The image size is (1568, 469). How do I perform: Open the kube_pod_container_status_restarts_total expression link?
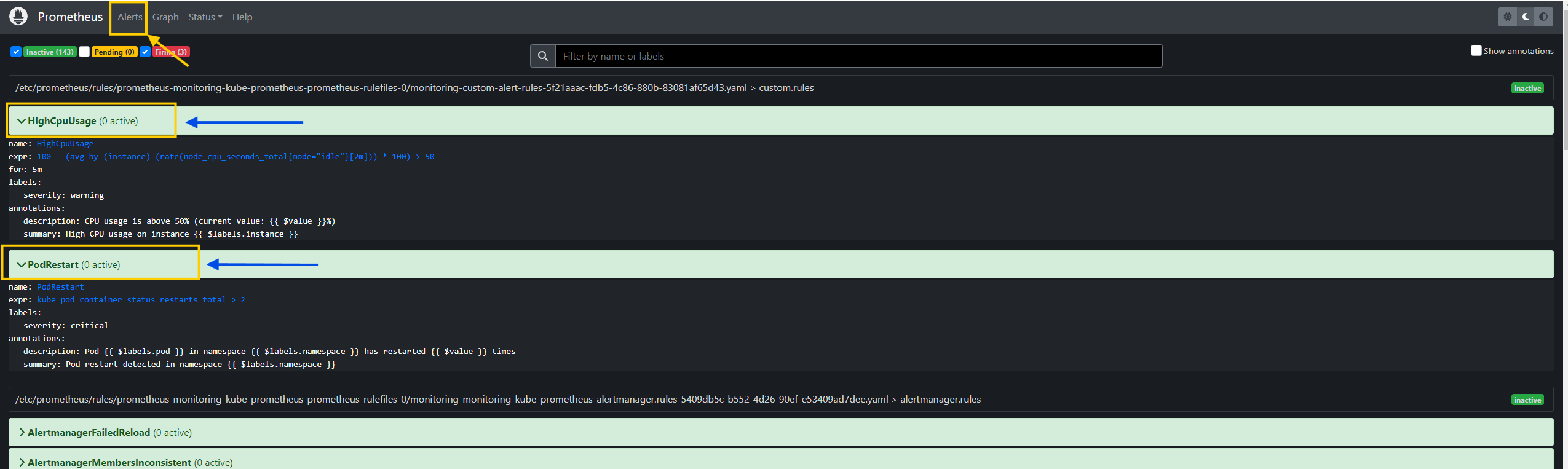[141, 300]
